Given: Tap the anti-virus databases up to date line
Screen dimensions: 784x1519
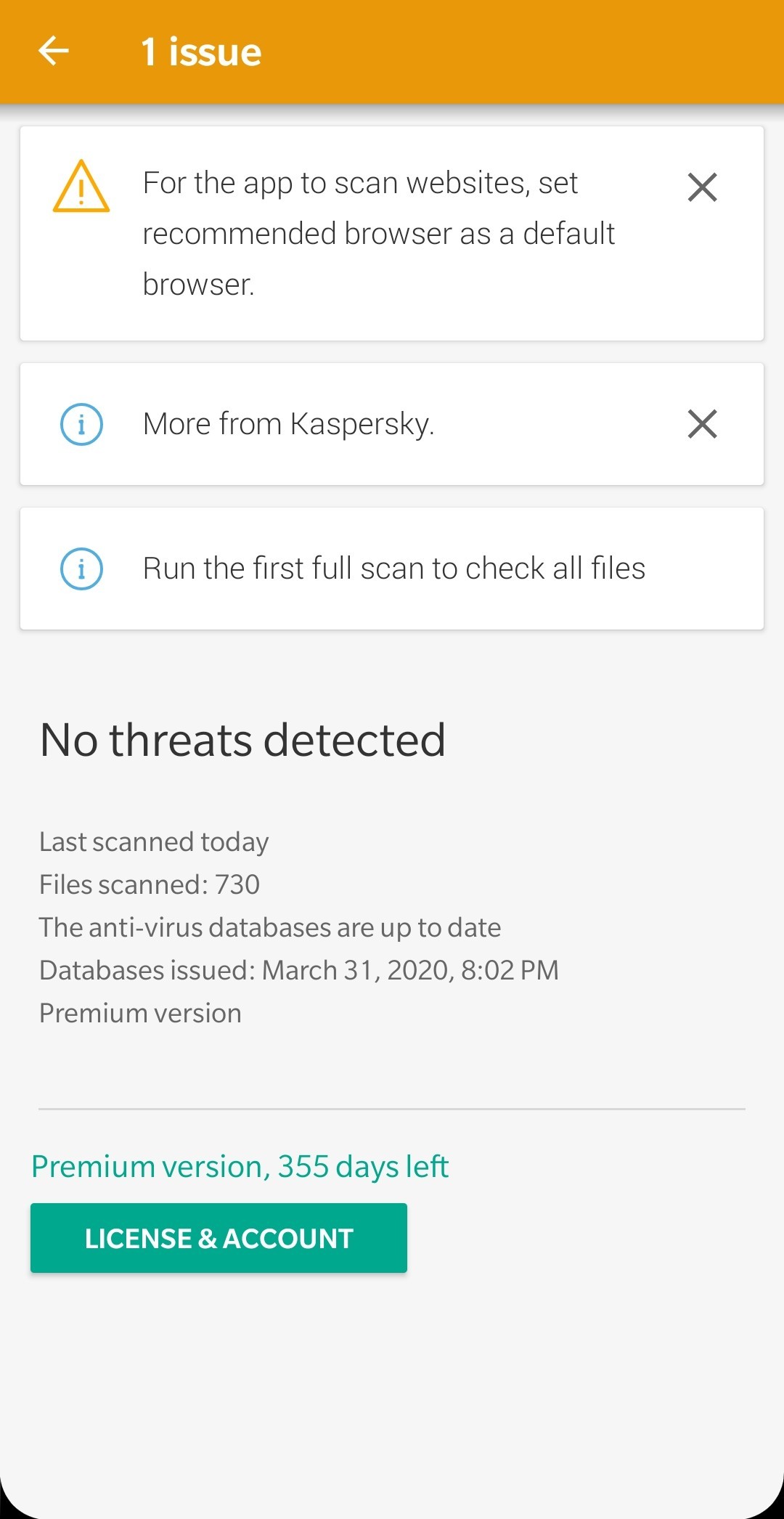Looking at the screenshot, I should tap(270, 927).
